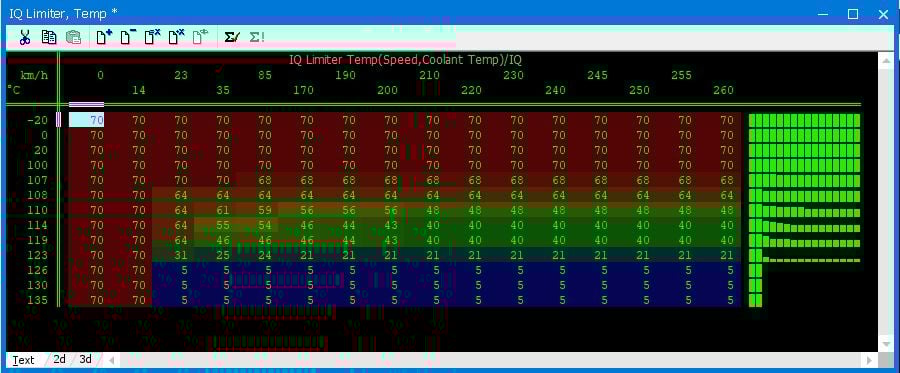Click the page-plus add value icon
Image resolution: width=900 pixels, height=373 pixels.
point(104,37)
